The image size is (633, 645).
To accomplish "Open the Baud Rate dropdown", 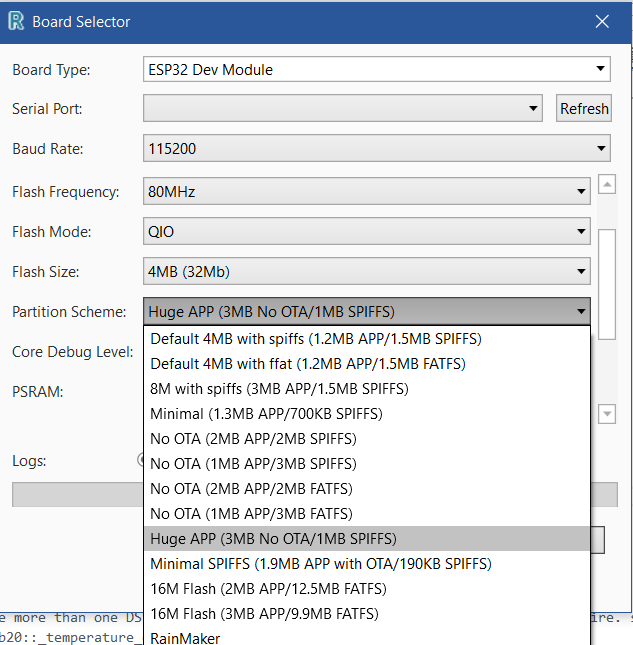I will 600,149.
